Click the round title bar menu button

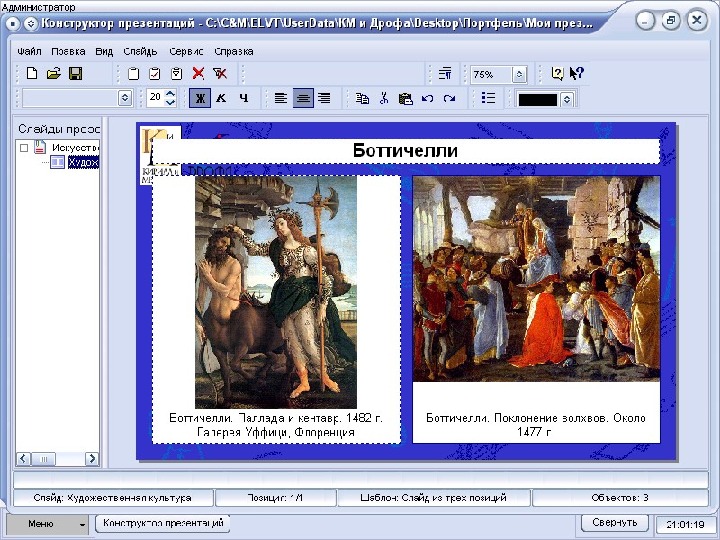[x=13, y=23]
